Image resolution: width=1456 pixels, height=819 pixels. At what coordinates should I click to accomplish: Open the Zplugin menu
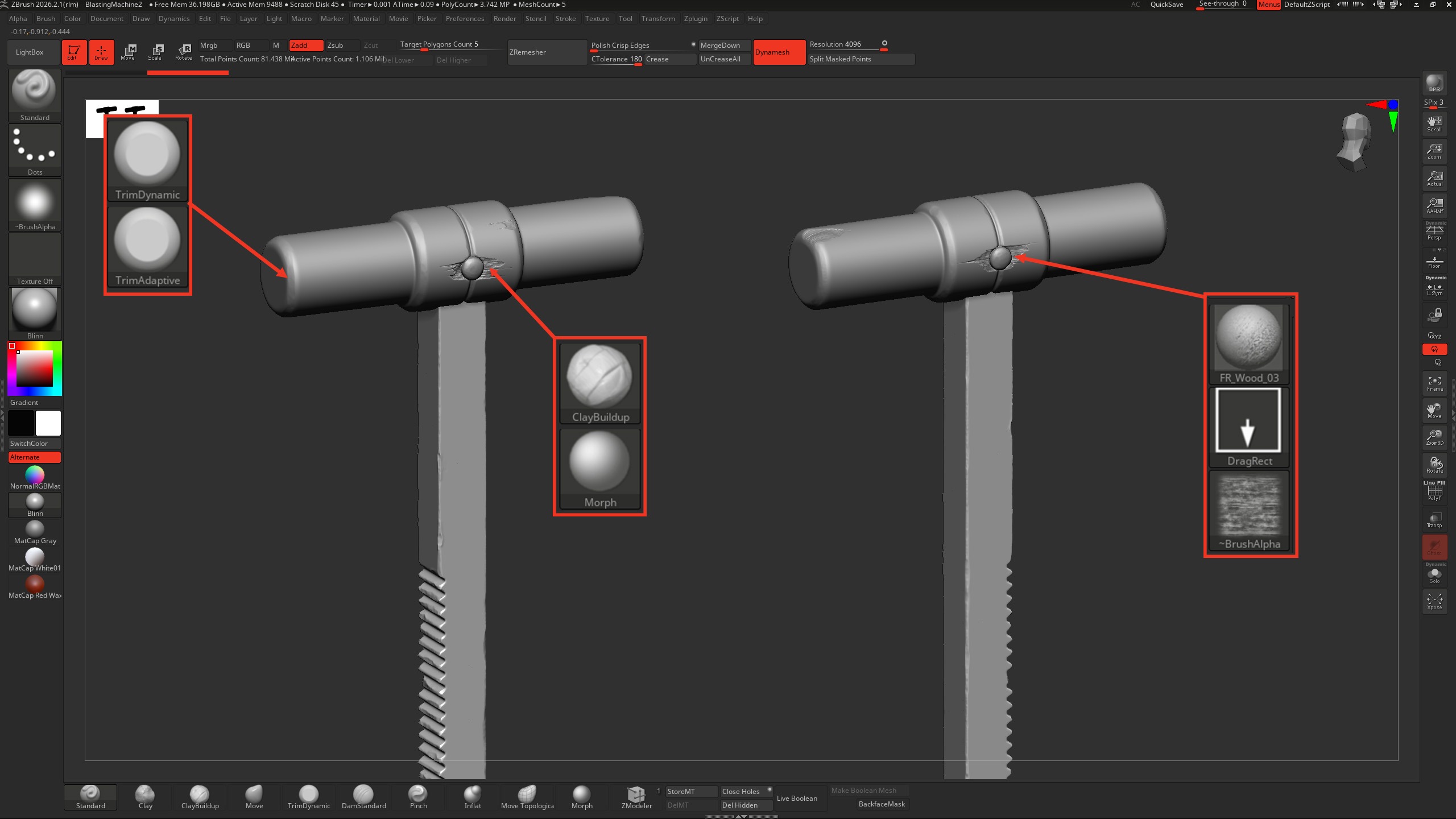[x=696, y=19]
